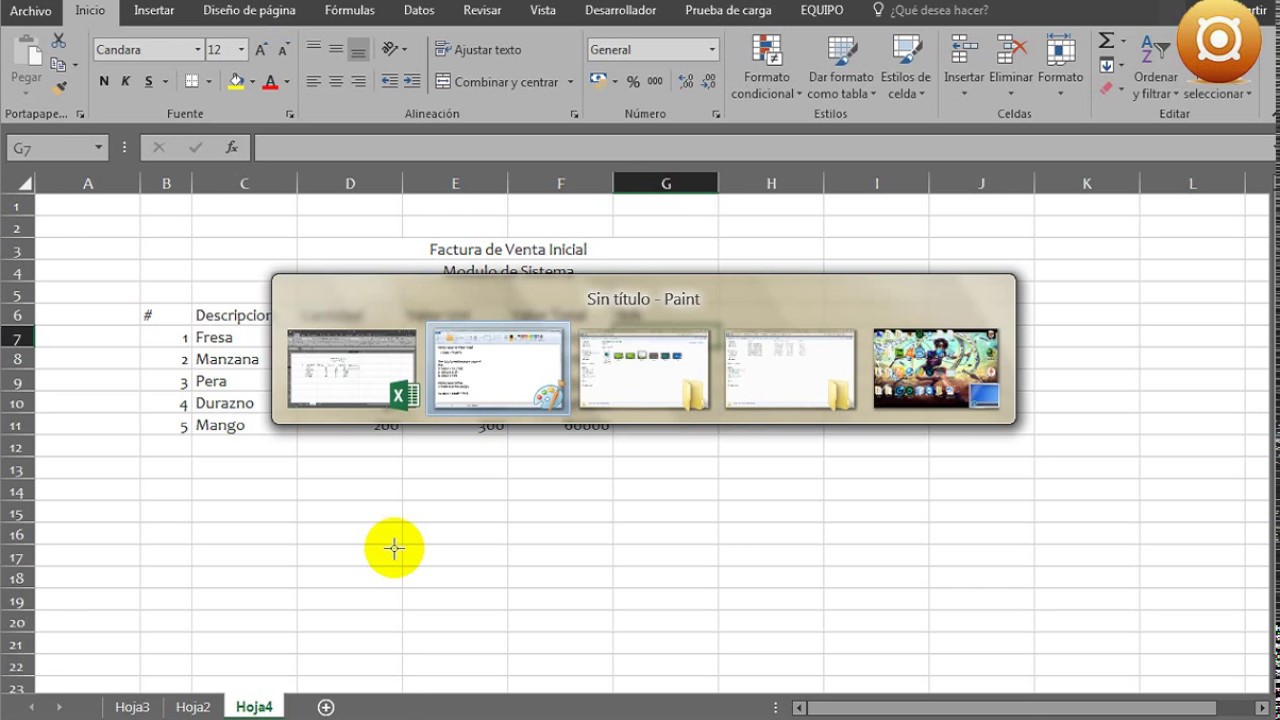Center text horizontally
The height and width of the screenshot is (720, 1280).
(336, 82)
